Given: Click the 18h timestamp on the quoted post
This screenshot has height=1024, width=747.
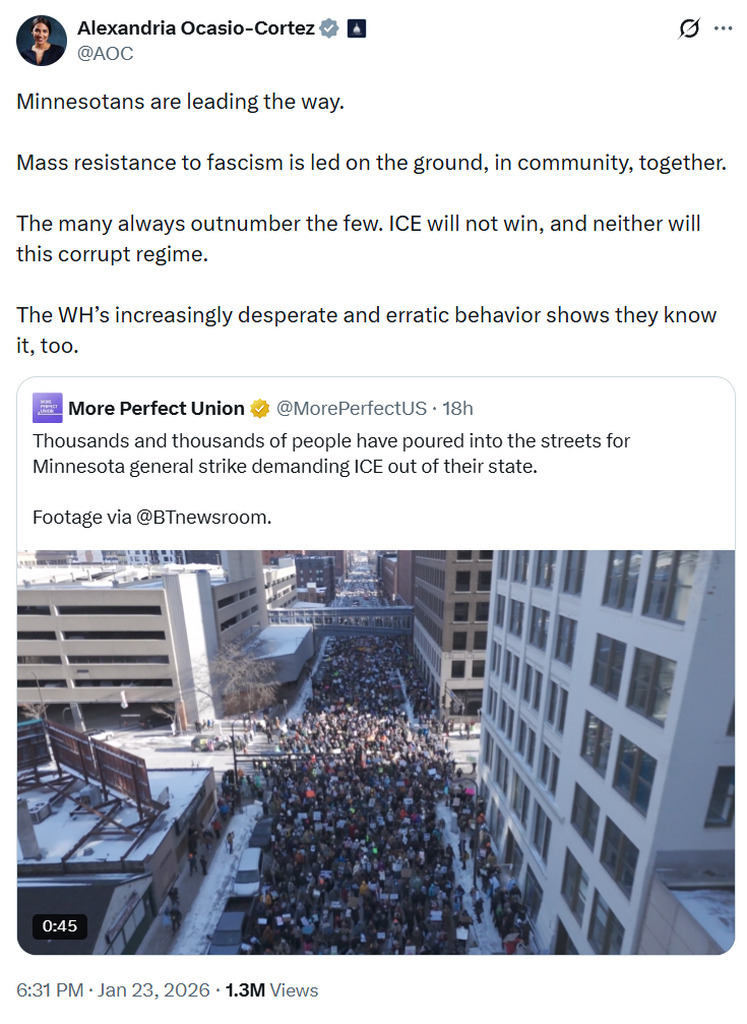Looking at the screenshot, I should tap(456, 408).
